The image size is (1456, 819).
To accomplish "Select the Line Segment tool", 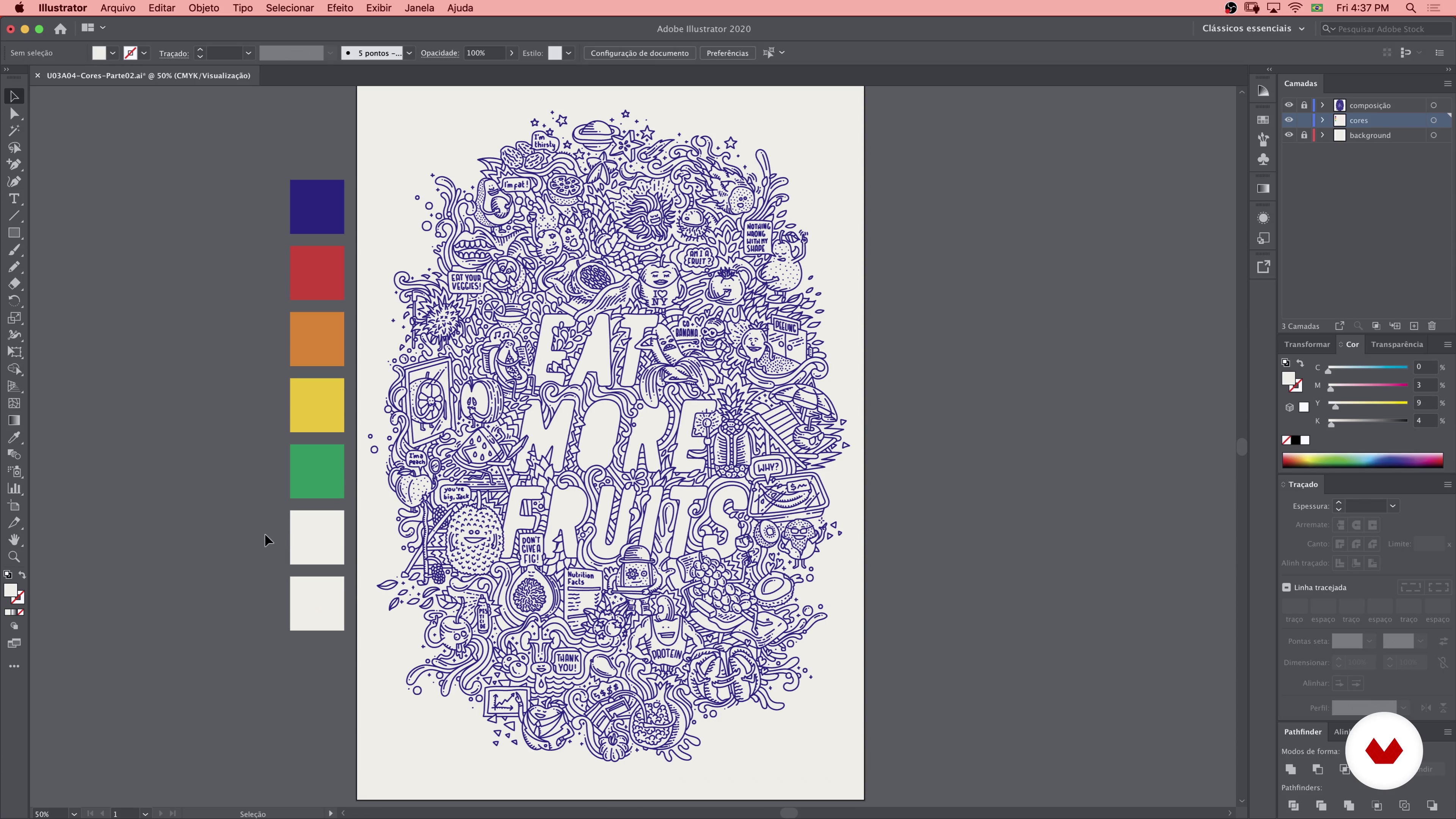I will (14, 216).
